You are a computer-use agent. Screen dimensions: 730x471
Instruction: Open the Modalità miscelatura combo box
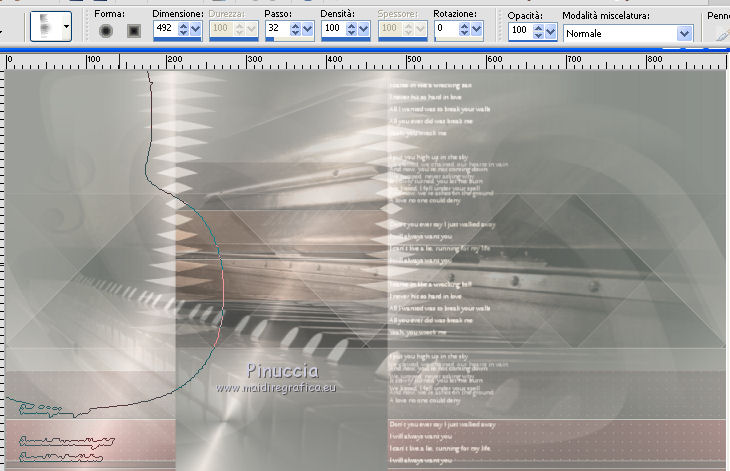coord(628,34)
